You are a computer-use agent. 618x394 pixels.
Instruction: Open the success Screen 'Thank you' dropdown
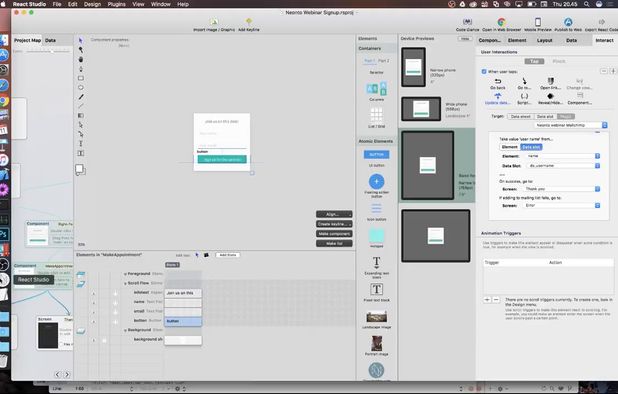[x=563, y=189]
